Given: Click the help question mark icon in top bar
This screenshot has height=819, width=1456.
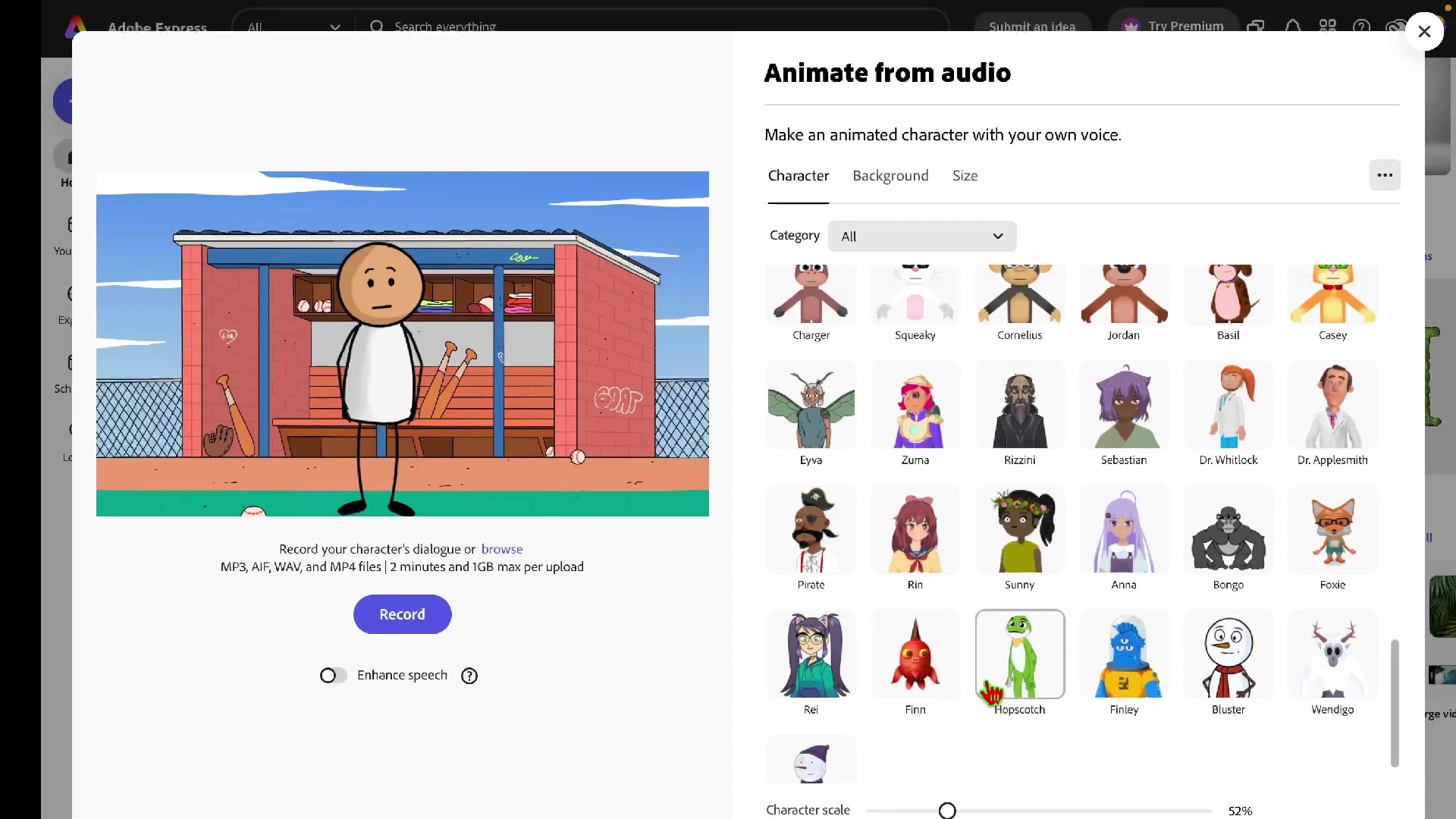Looking at the screenshot, I should 1363,25.
